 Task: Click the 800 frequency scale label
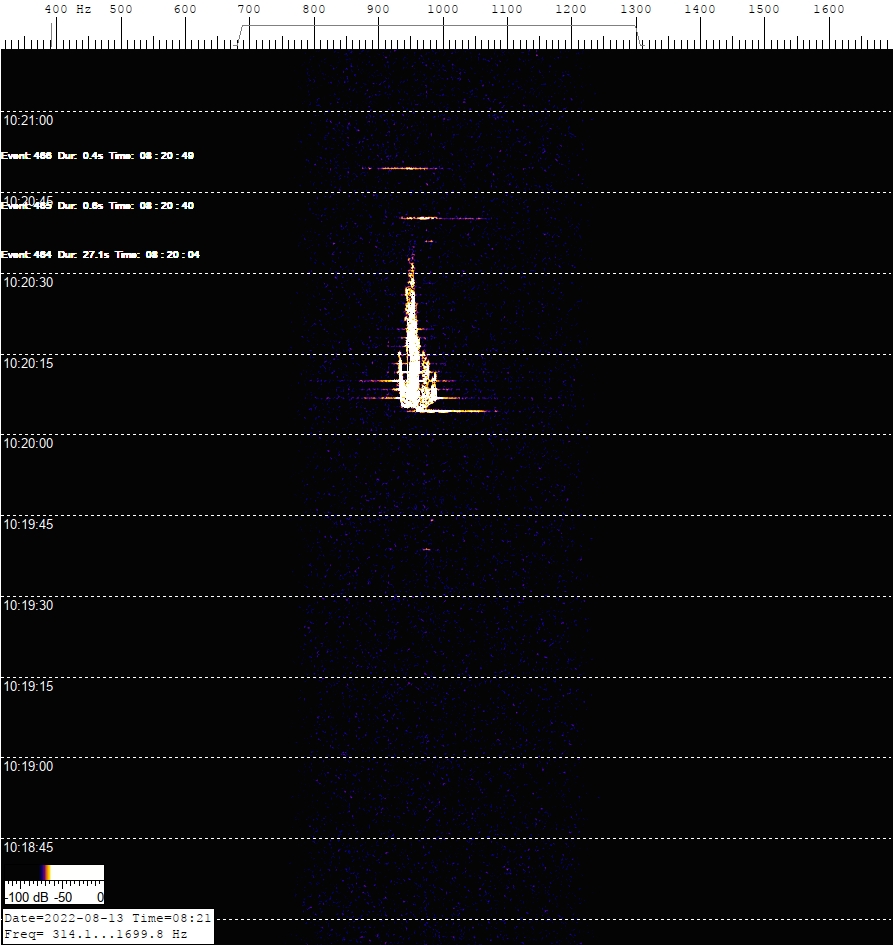click(314, 9)
